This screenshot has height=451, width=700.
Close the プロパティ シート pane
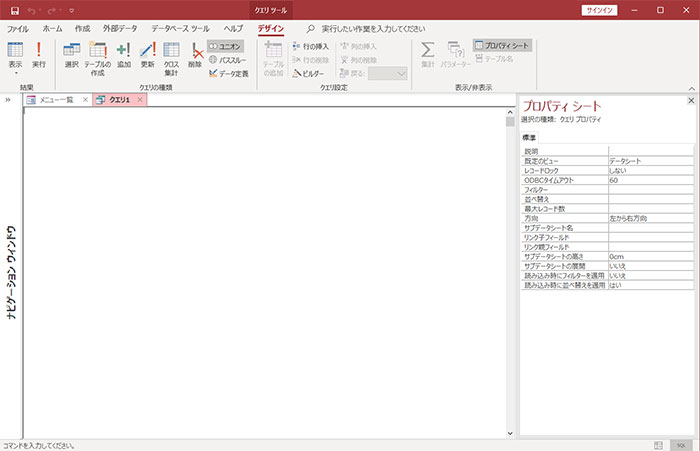[x=691, y=101]
